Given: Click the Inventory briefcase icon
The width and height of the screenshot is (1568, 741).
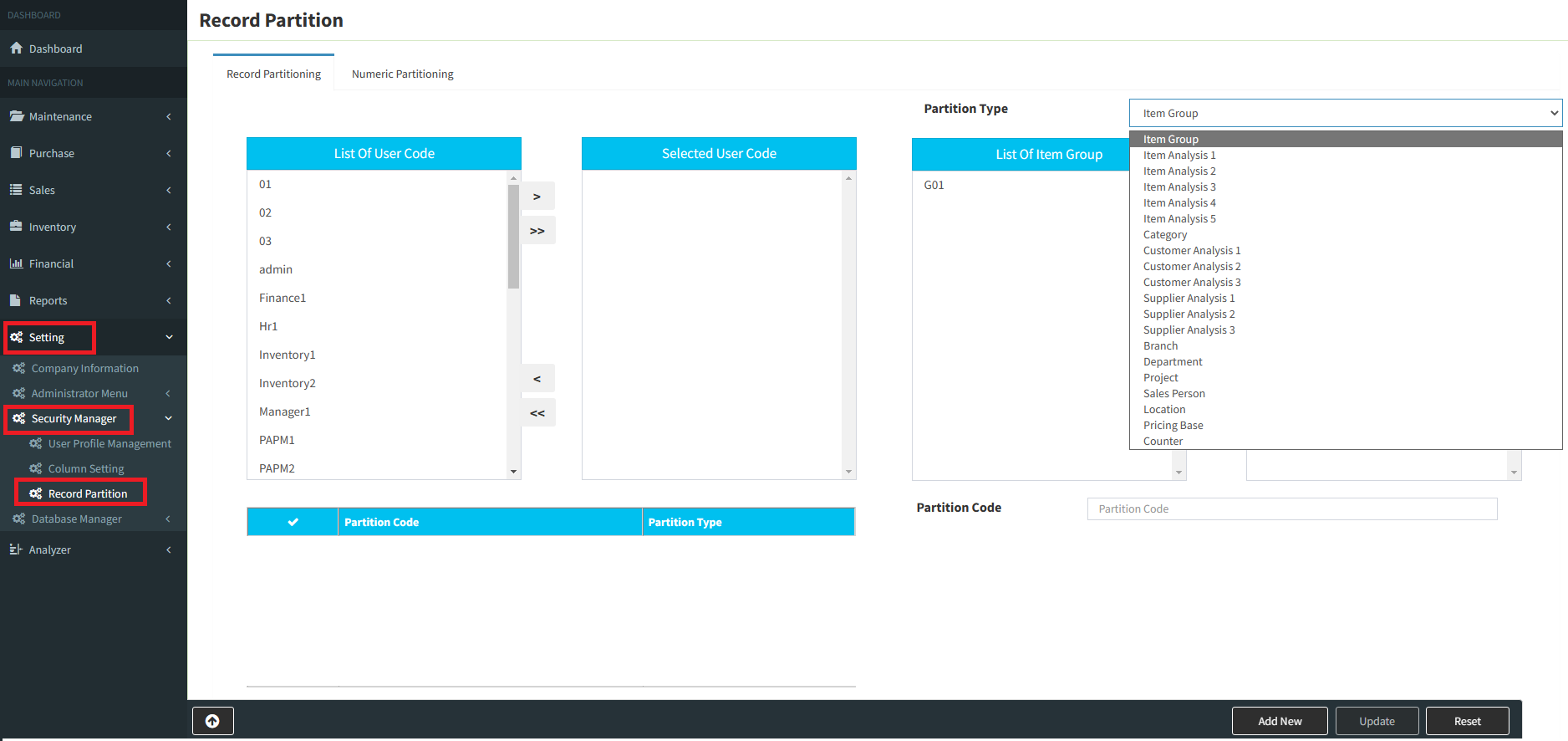Looking at the screenshot, I should [x=16, y=227].
